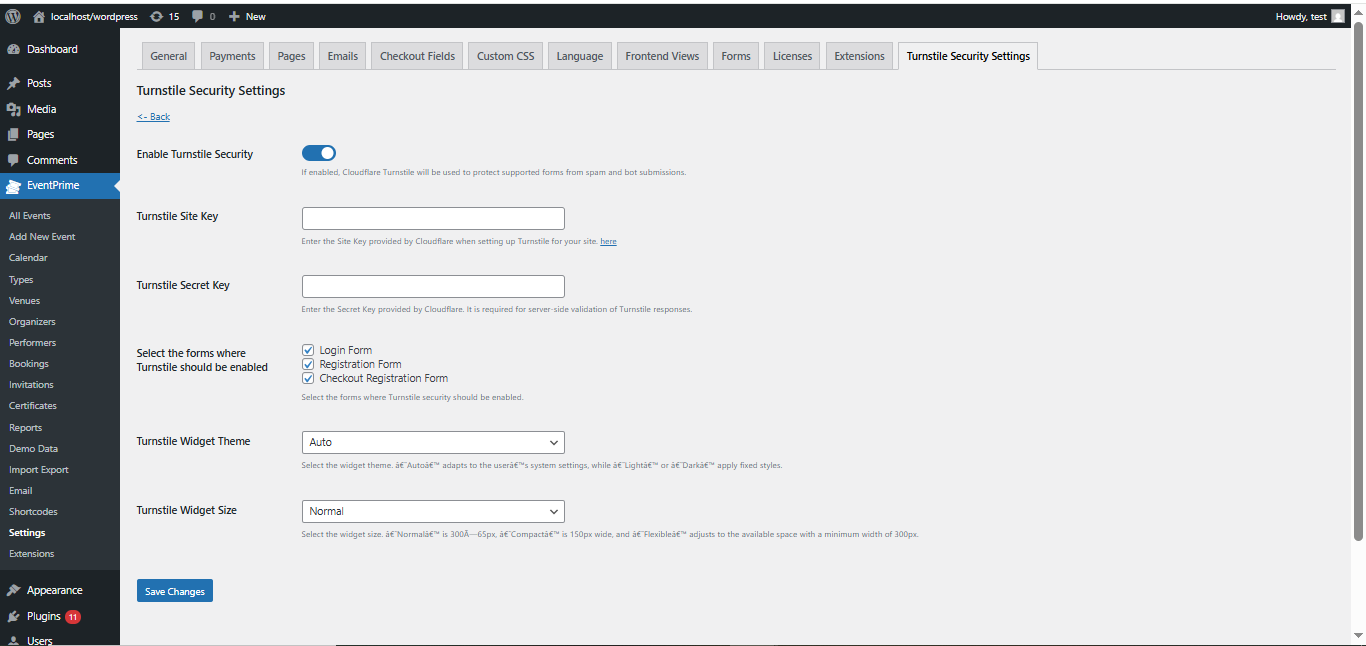Click the red 11 badge on Plugins
The height and width of the screenshot is (646, 1366).
click(73, 617)
